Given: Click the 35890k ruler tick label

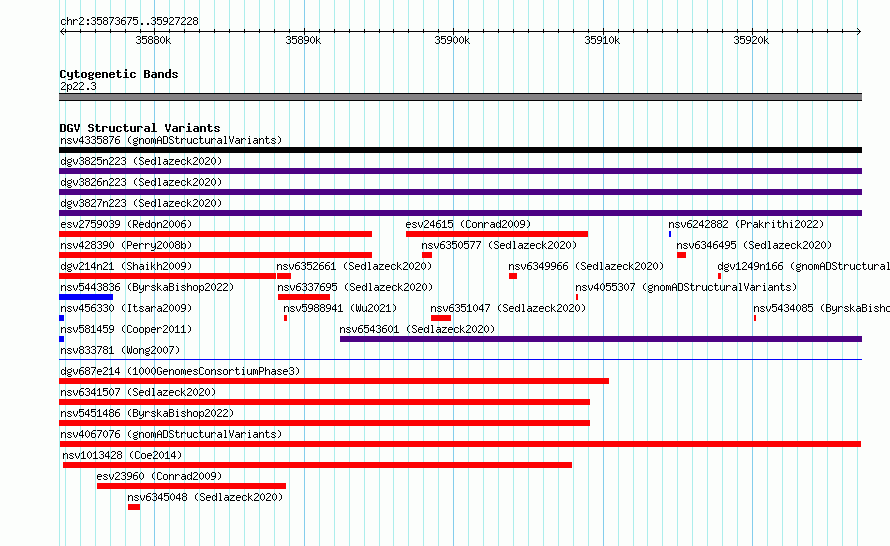Looking at the screenshot, I should click(303, 40).
